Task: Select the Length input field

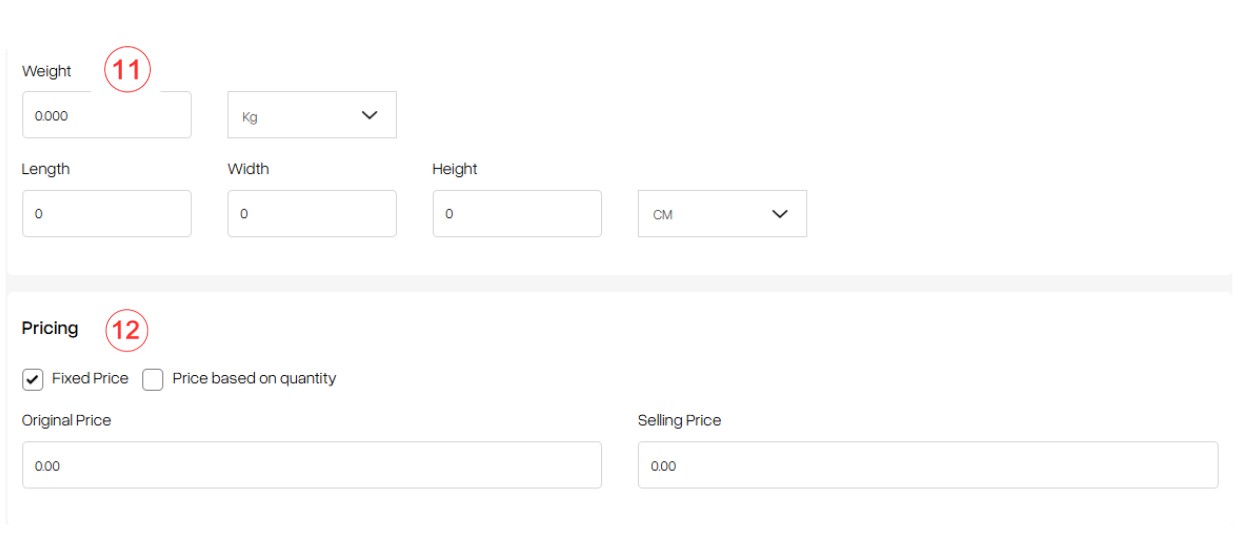Action: pyautogui.click(x=106, y=214)
